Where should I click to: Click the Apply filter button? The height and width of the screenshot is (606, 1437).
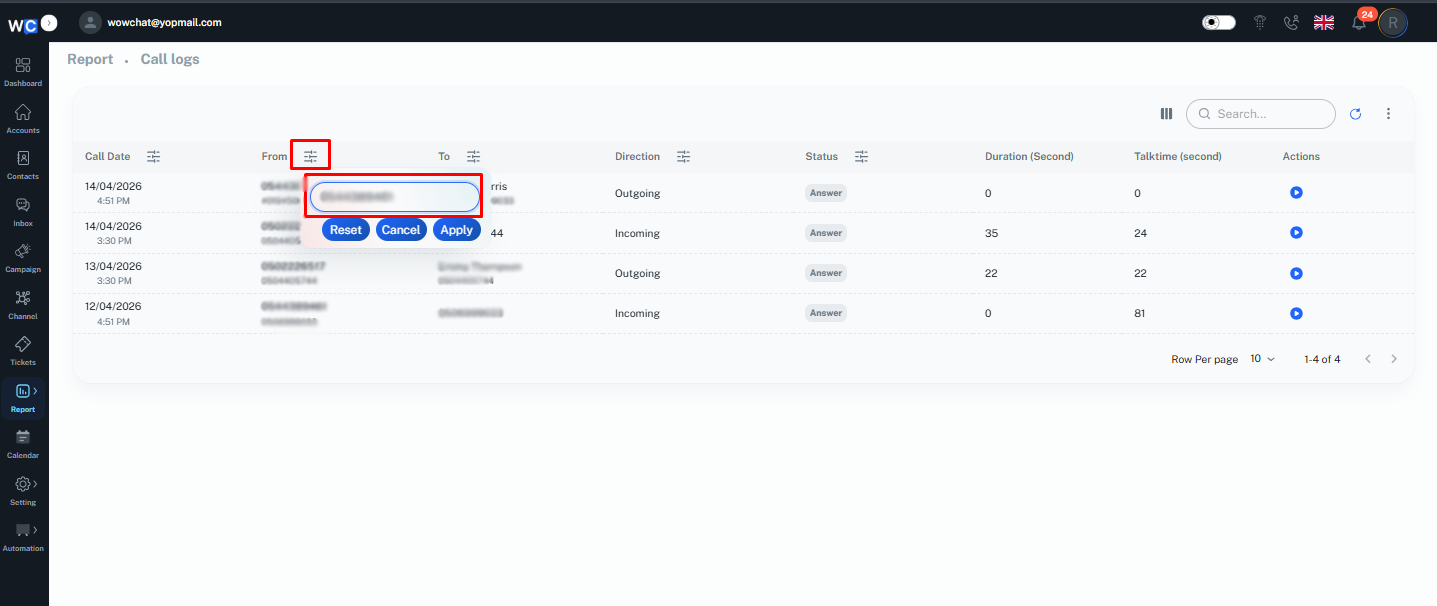pyautogui.click(x=457, y=230)
